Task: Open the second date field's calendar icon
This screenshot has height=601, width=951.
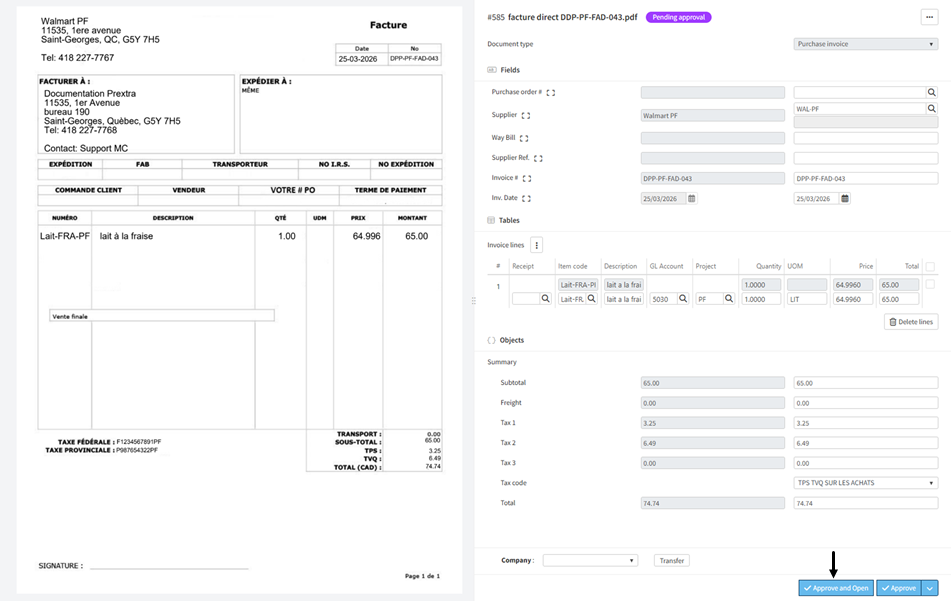Action: [846, 198]
